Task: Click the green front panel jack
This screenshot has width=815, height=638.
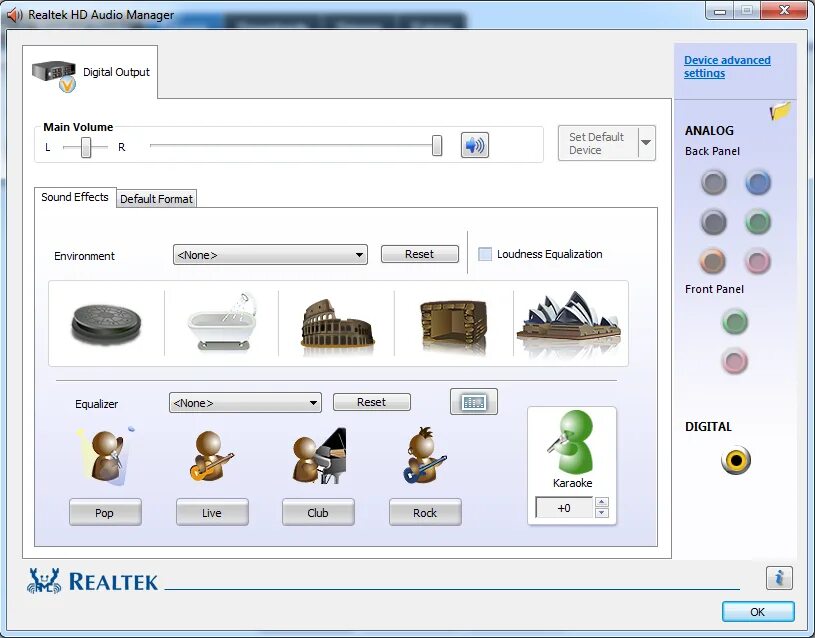Action: 734,322
